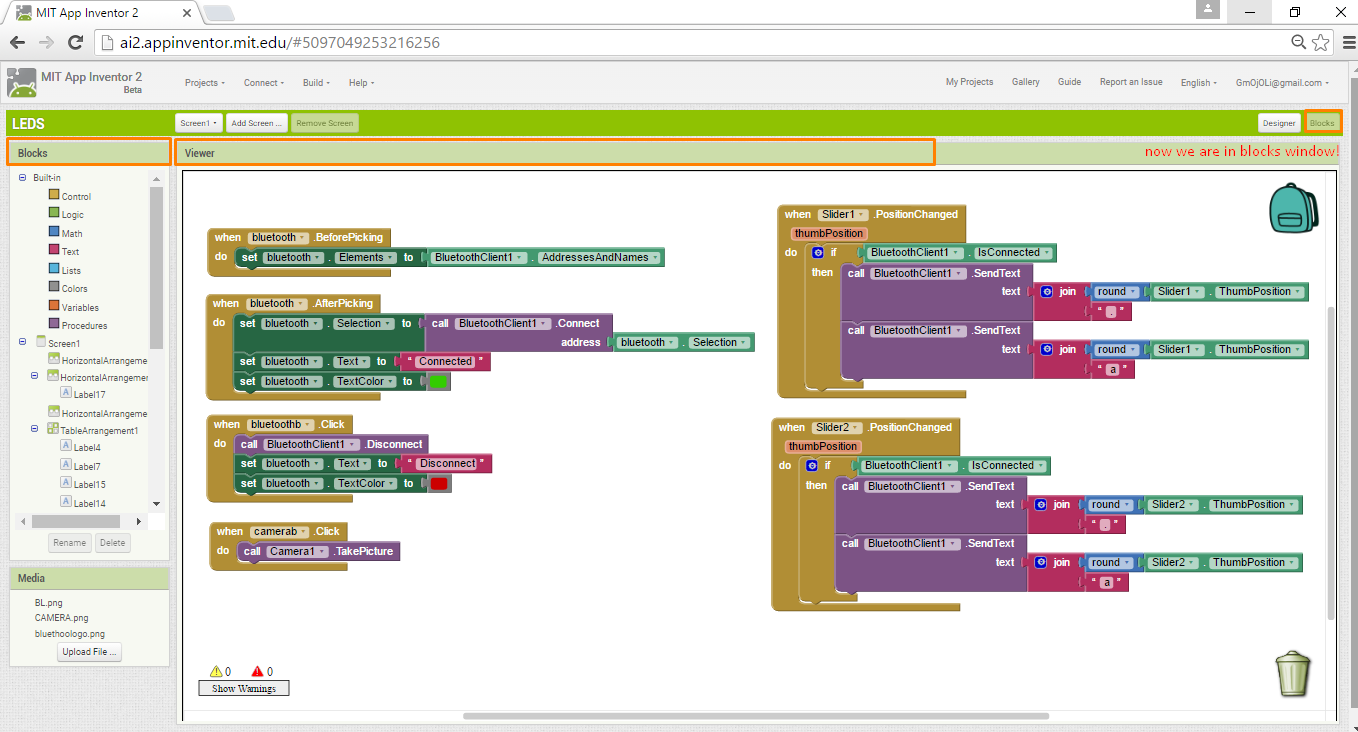Click the Blocks view button

pos(1322,123)
